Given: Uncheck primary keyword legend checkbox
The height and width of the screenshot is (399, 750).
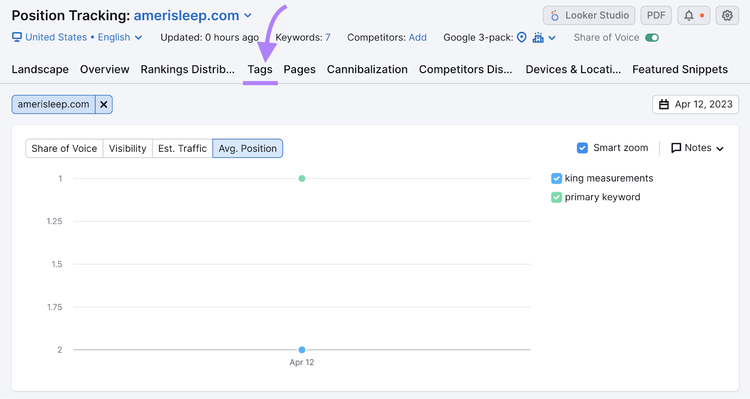Looking at the screenshot, I should pos(556,197).
